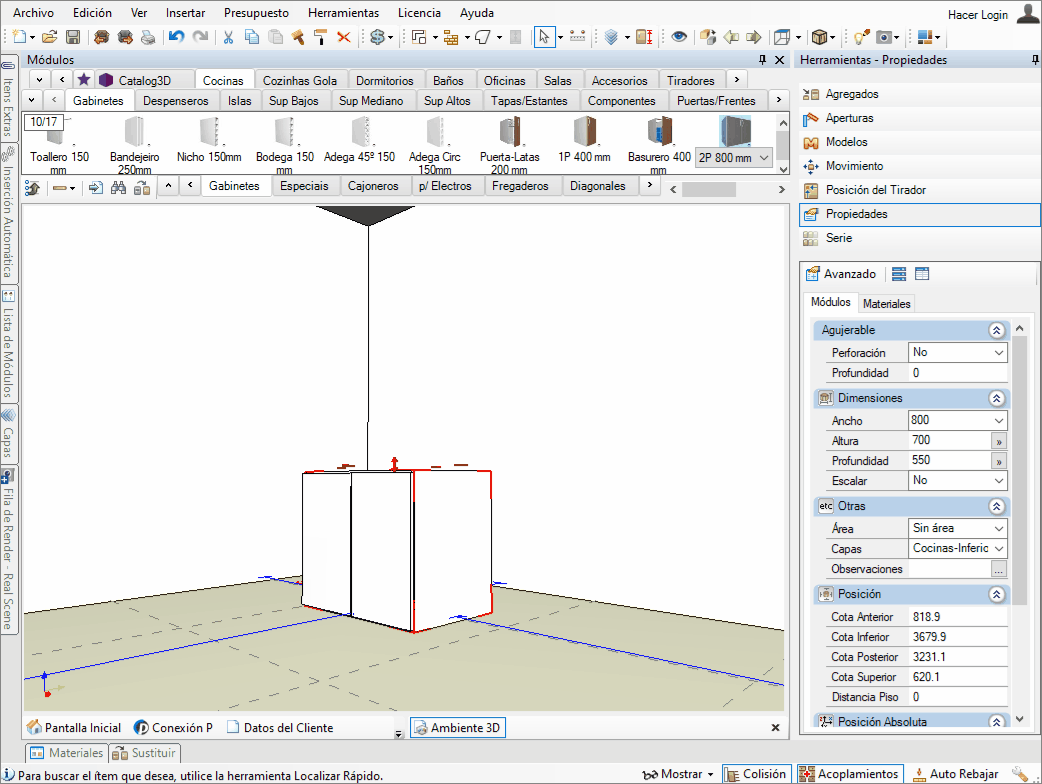1042x784 pixels.
Task: Open the Capas dropdown in properties
Action: point(999,548)
